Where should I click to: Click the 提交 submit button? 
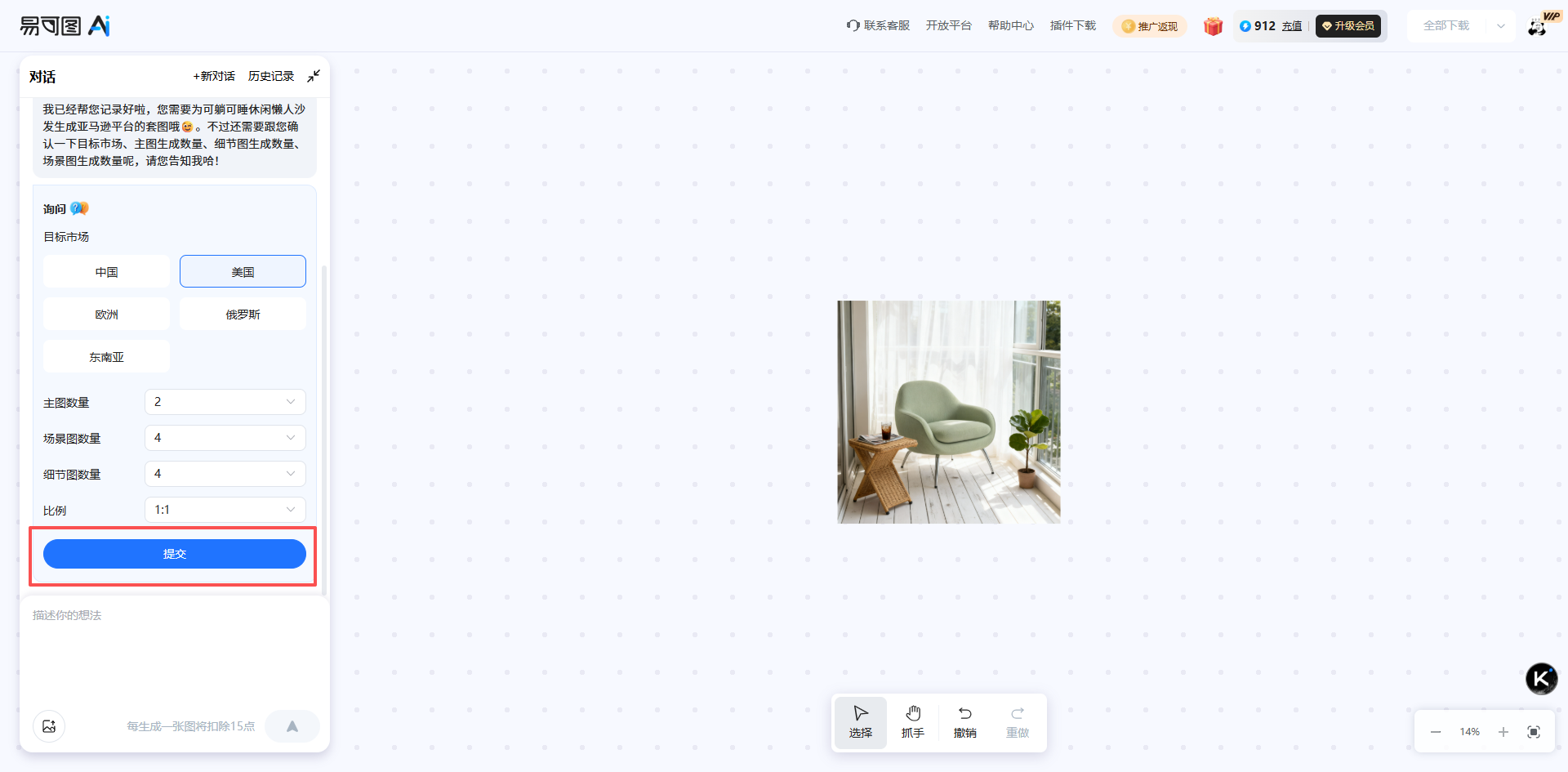175,554
